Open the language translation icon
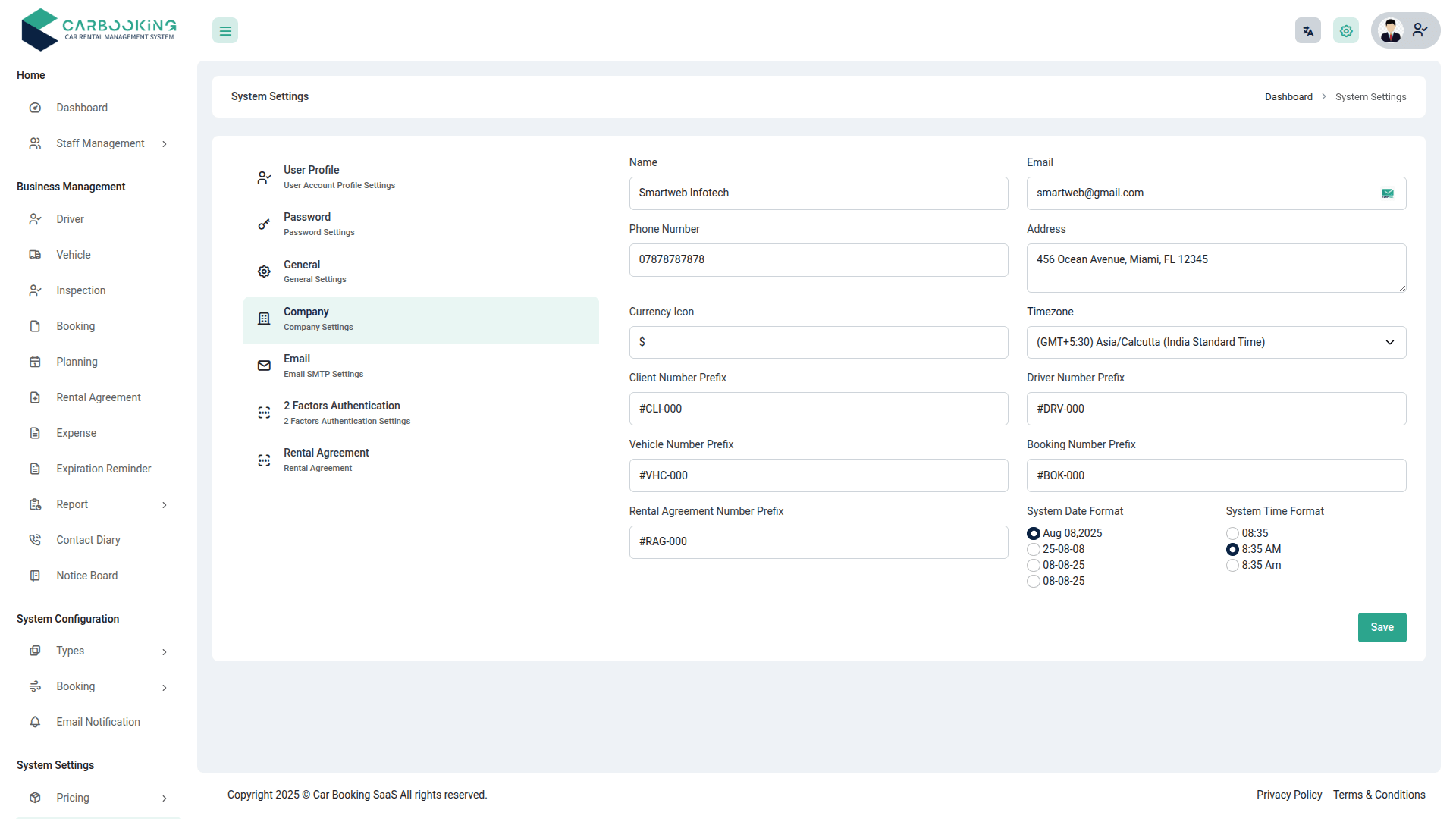1456x819 pixels. (x=1307, y=31)
